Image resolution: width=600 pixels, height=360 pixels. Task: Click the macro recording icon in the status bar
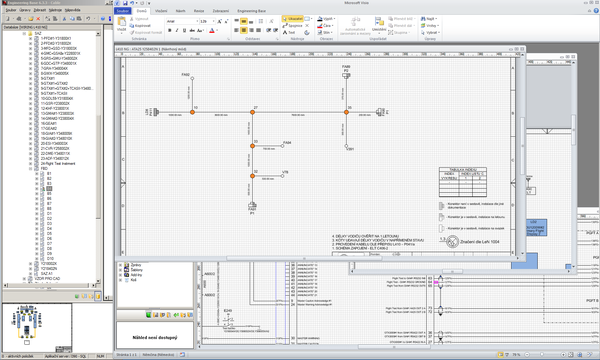click(x=183, y=355)
